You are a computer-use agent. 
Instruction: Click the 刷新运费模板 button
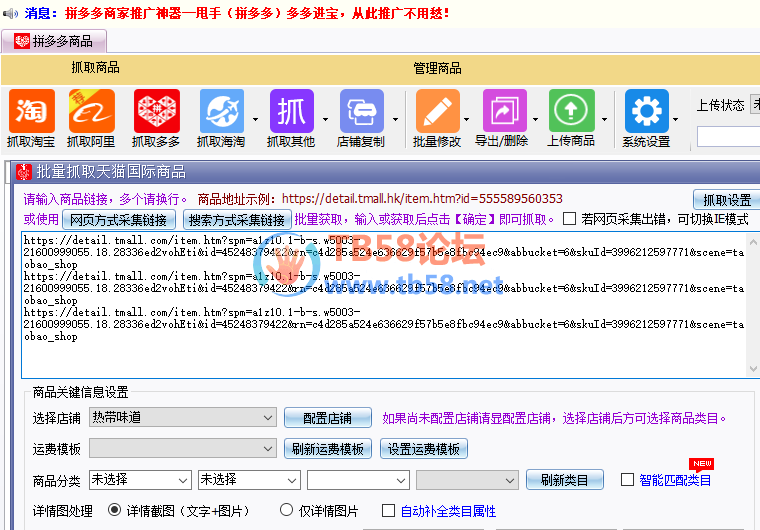pyautogui.click(x=328, y=449)
